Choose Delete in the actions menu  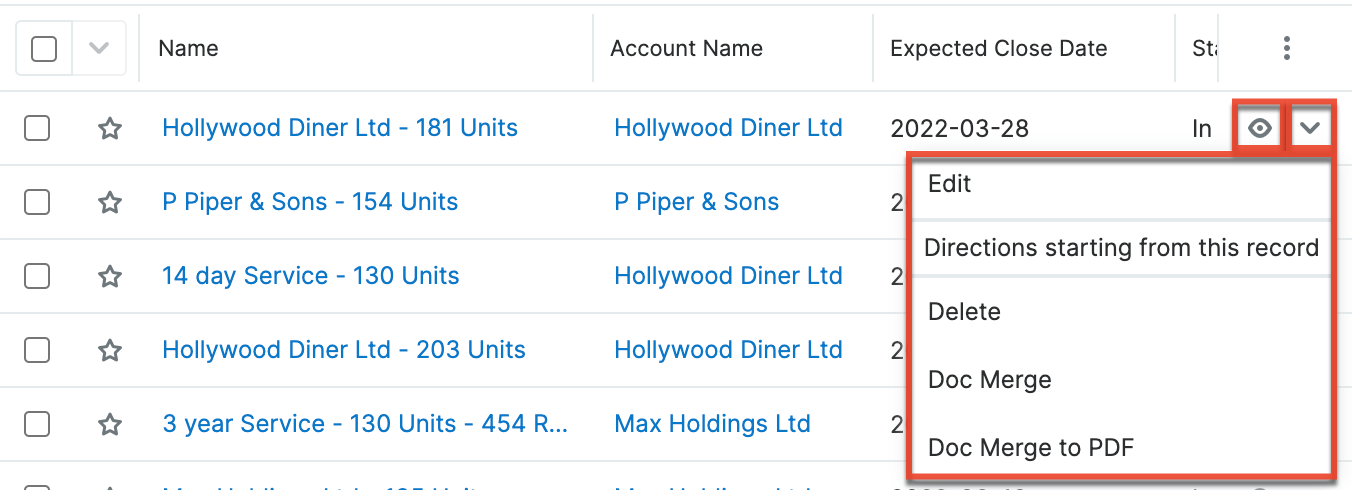(x=964, y=312)
